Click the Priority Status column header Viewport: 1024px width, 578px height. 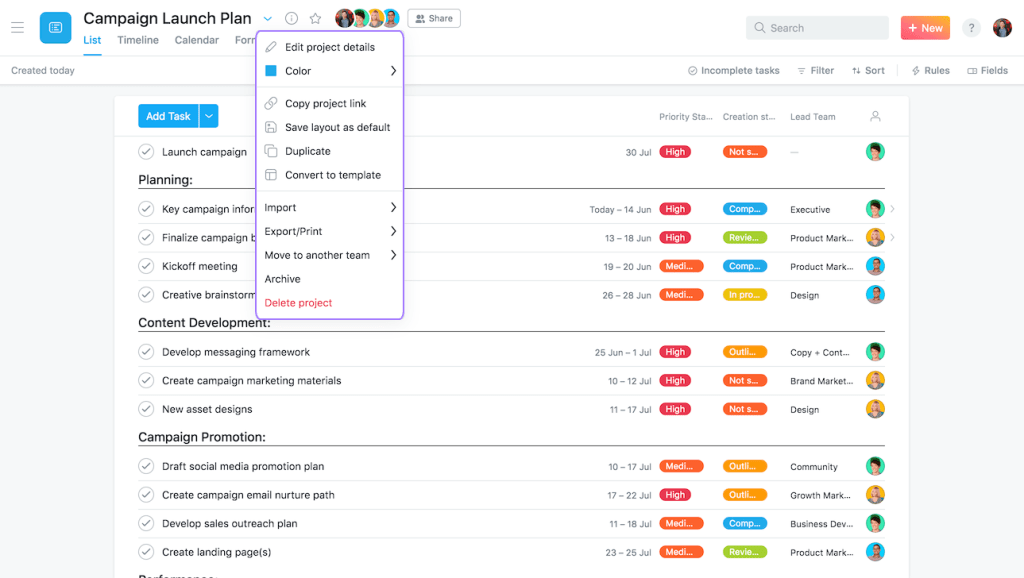686,116
